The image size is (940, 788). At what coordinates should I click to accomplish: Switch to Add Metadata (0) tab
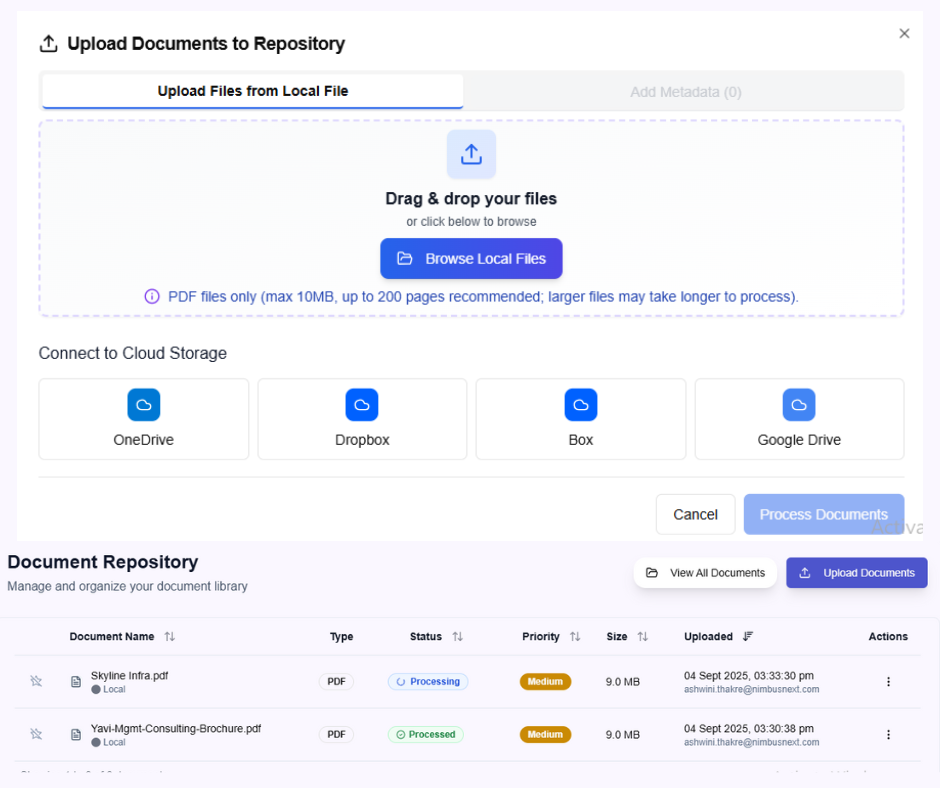pos(685,92)
